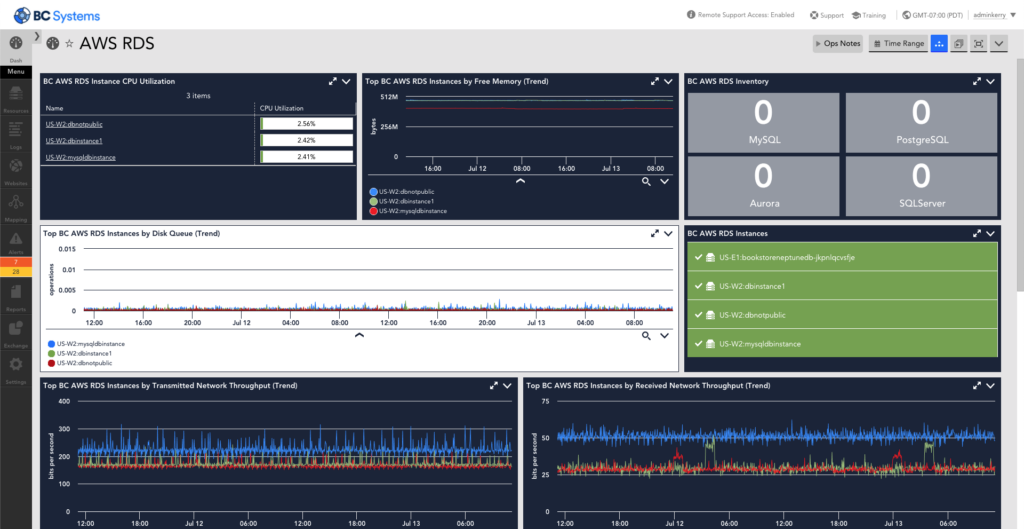Open the dashboard options chevron dropdown
The image size is (1024, 529).
(999, 44)
